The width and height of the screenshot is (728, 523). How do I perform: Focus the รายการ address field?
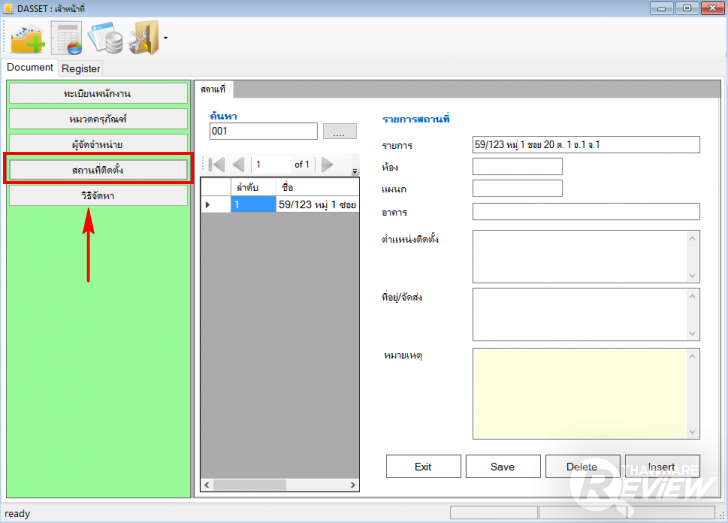click(586, 144)
